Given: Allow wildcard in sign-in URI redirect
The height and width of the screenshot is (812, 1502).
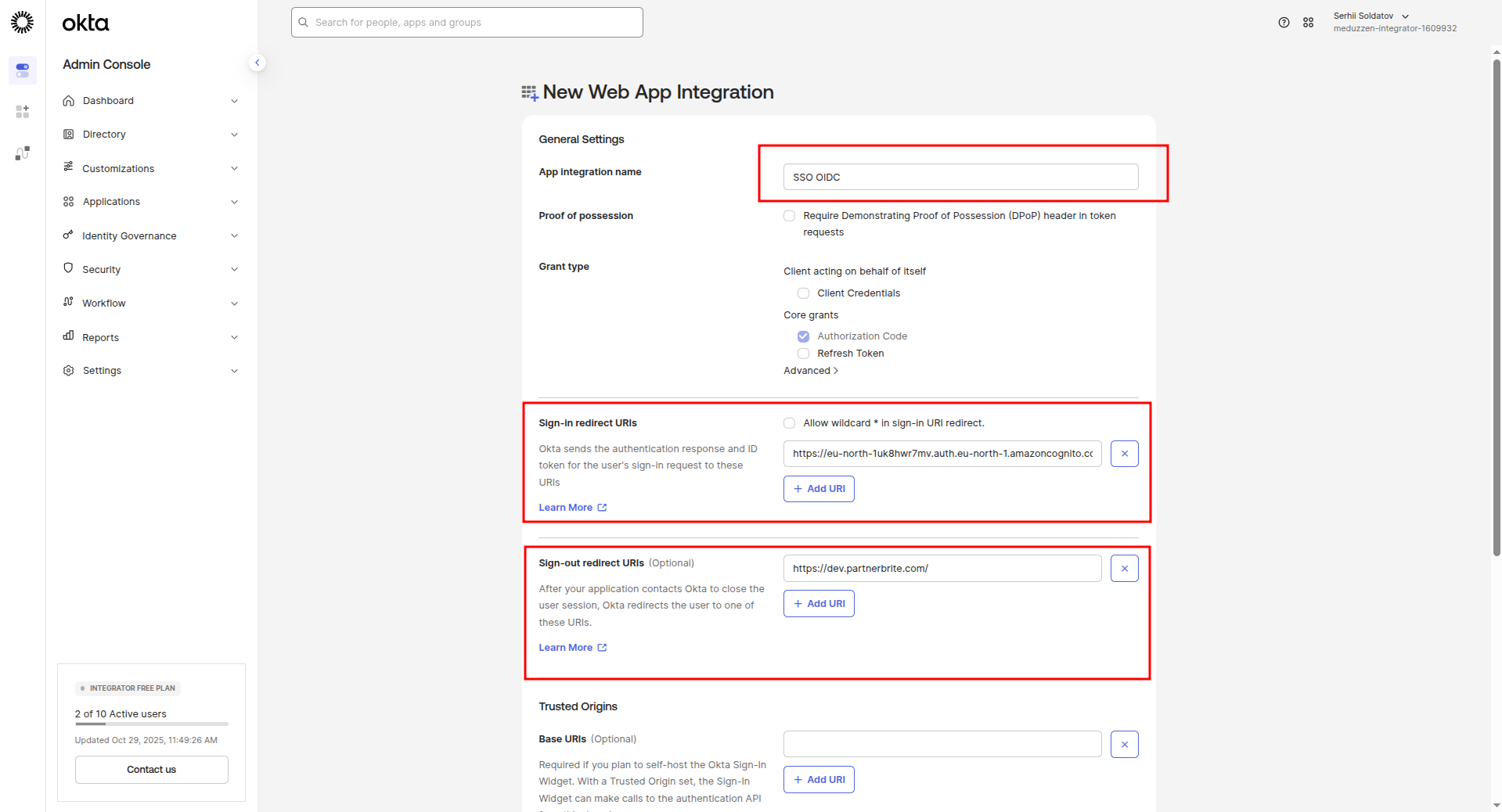Looking at the screenshot, I should pyautogui.click(x=789, y=423).
